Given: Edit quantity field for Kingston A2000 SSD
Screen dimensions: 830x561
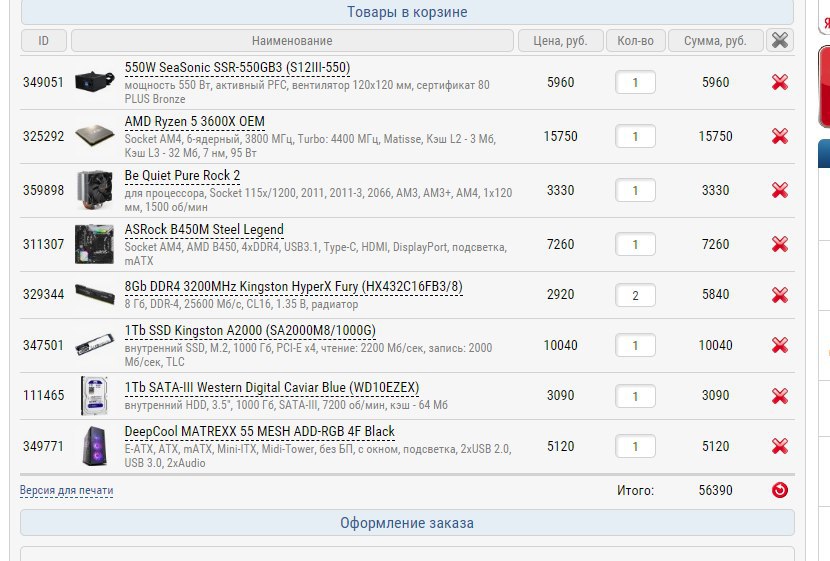Looking at the screenshot, I should (x=635, y=346).
